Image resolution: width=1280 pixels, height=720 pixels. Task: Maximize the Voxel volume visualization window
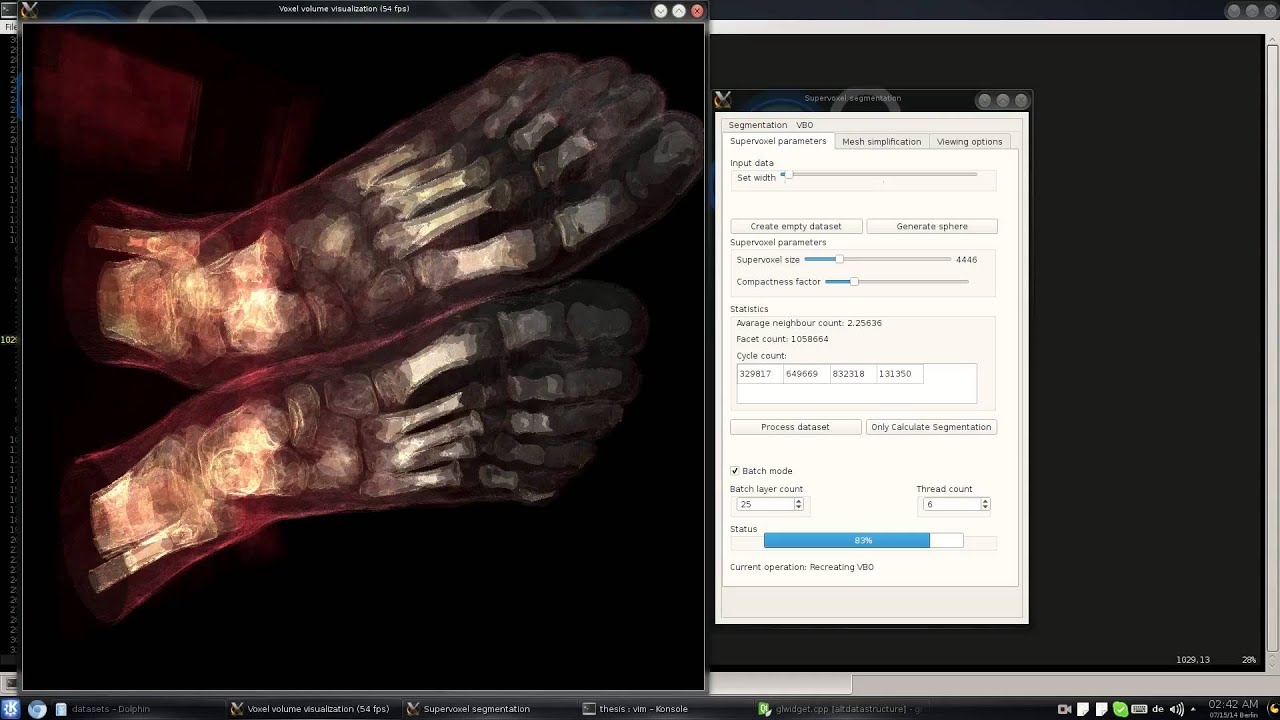point(679,10)
